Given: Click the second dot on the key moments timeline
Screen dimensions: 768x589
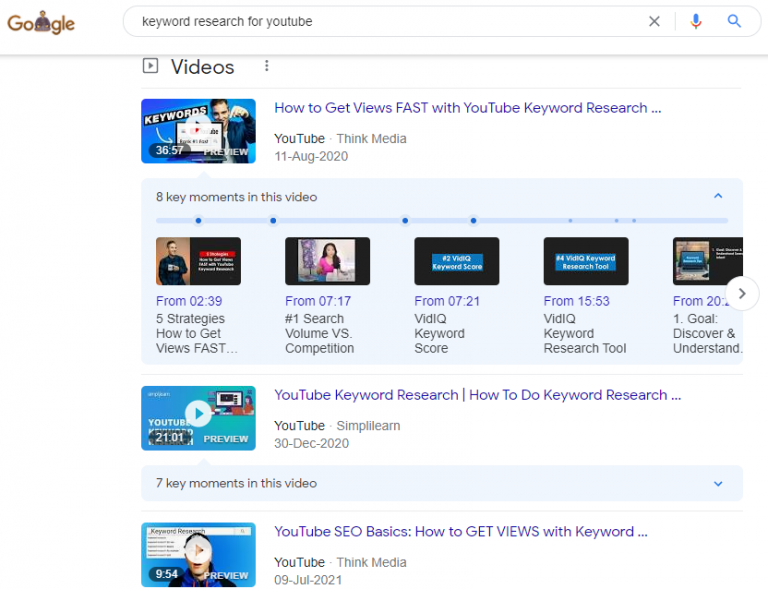Looking at the screenshot, I should pyautogui.click(x=273, y=221).
